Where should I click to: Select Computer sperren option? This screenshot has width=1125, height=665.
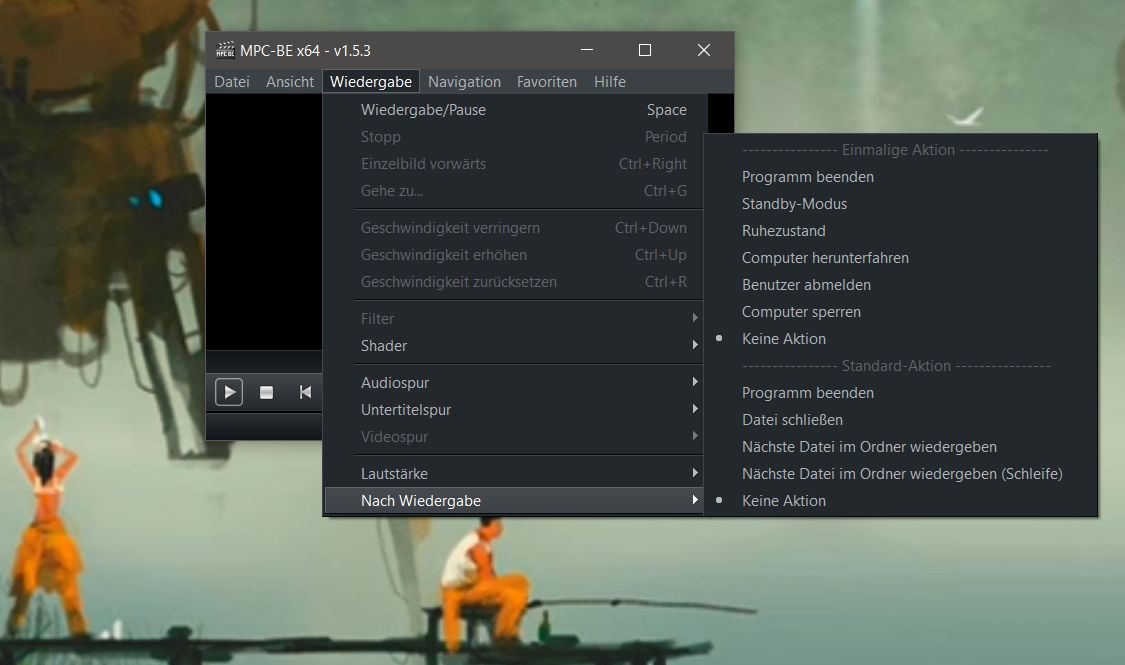click(901, 312)
